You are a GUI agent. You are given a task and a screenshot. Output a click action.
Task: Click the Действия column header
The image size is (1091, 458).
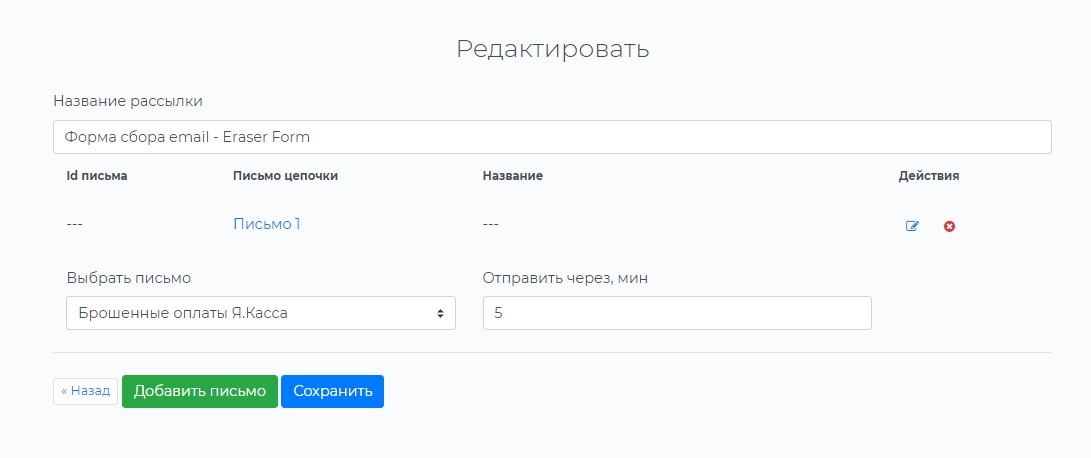[928, 176]
